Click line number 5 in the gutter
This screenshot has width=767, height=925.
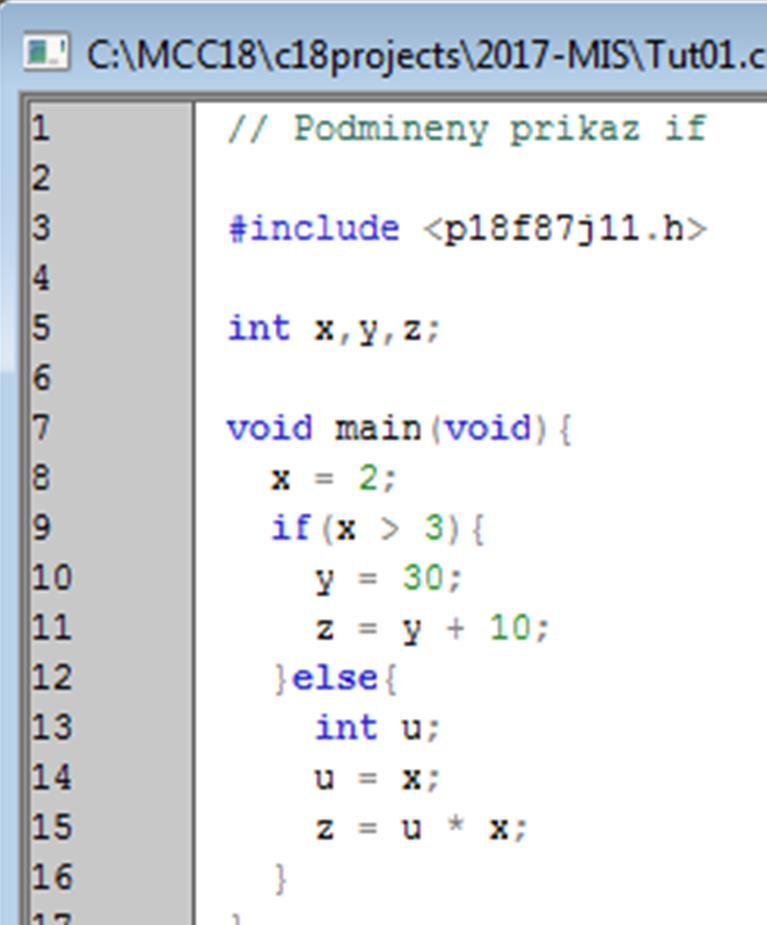tap(41, 327)
